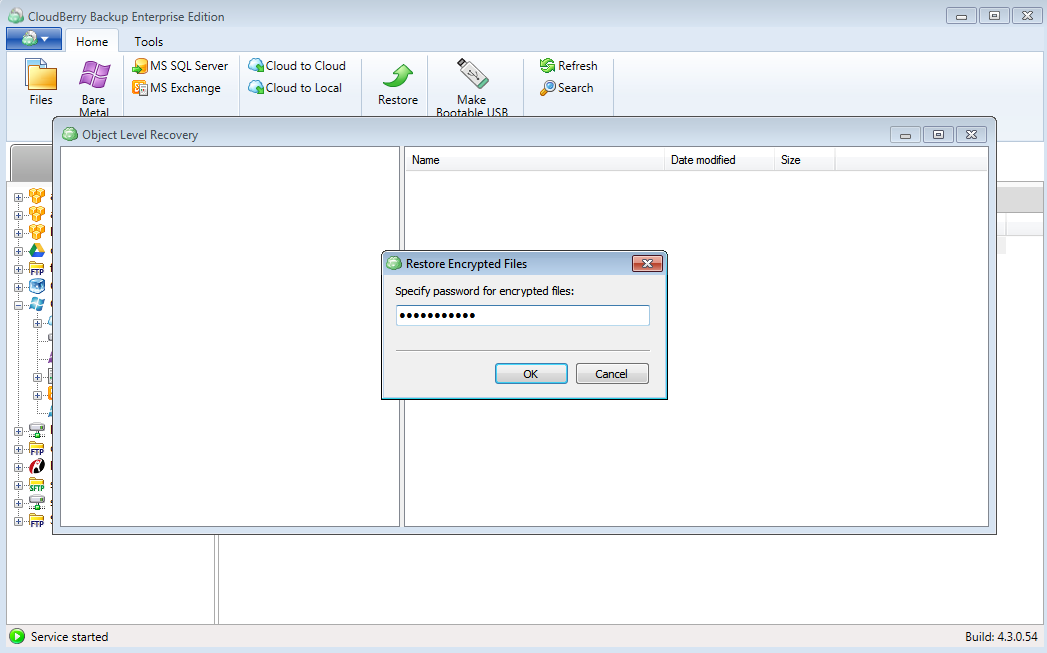Select the Windows Azure flag icon
Viewport: 1047px width, 653px height.
pos(37,304)
